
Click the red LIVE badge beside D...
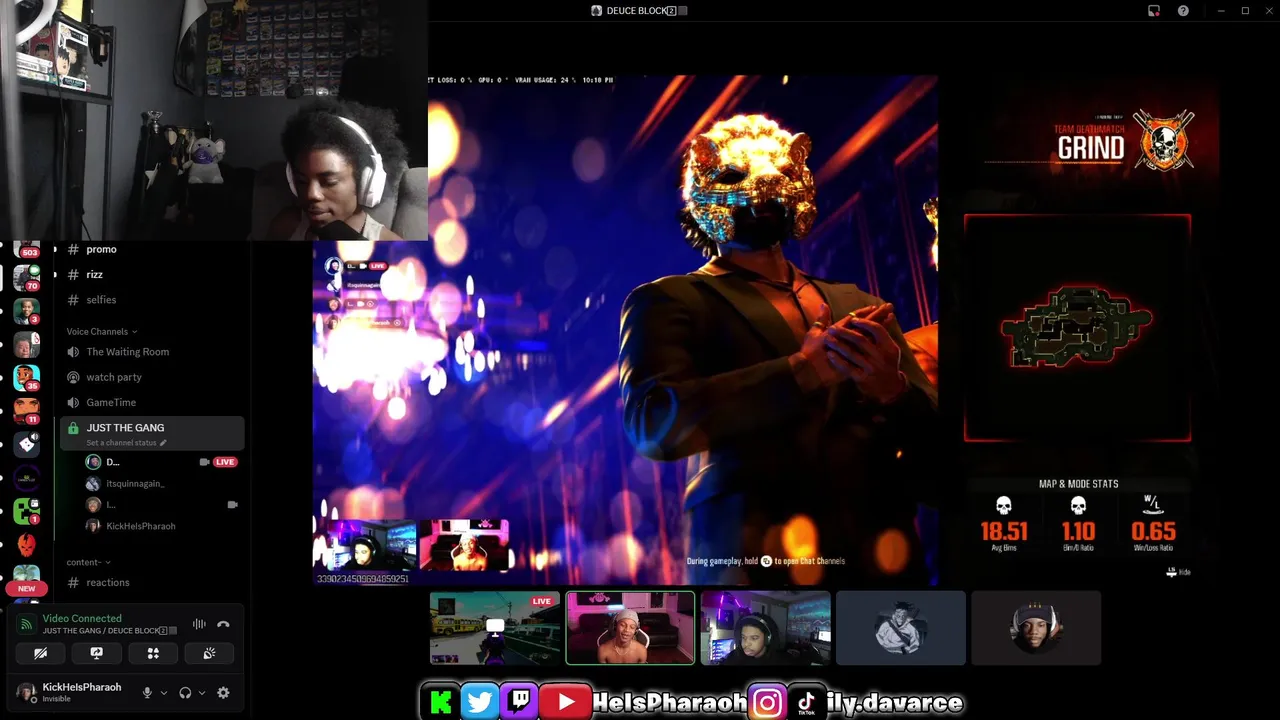tap(225, 462)
